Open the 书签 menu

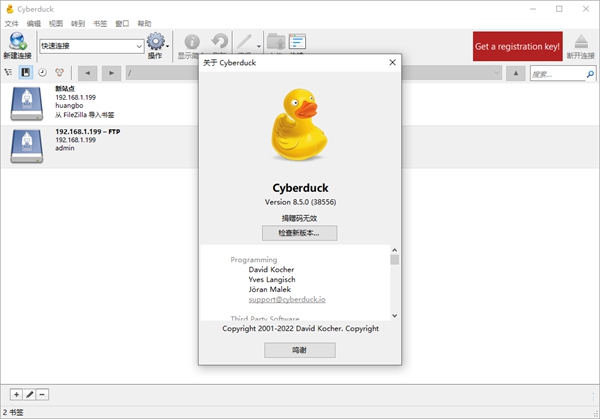coord(100,22)
